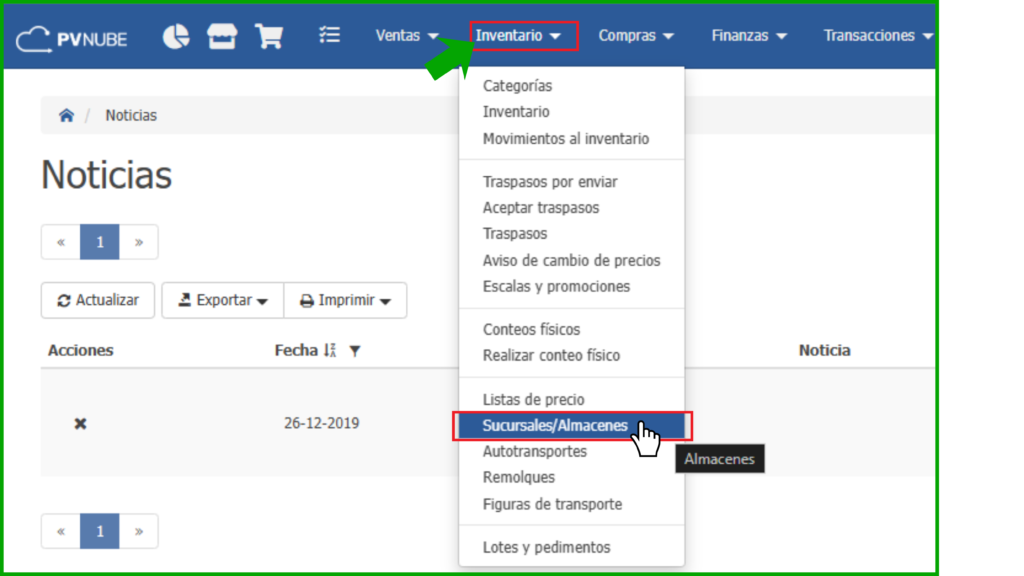1024x576 pixels.
Task: Open the Exportar dropdown
Action: coord(222,300)
